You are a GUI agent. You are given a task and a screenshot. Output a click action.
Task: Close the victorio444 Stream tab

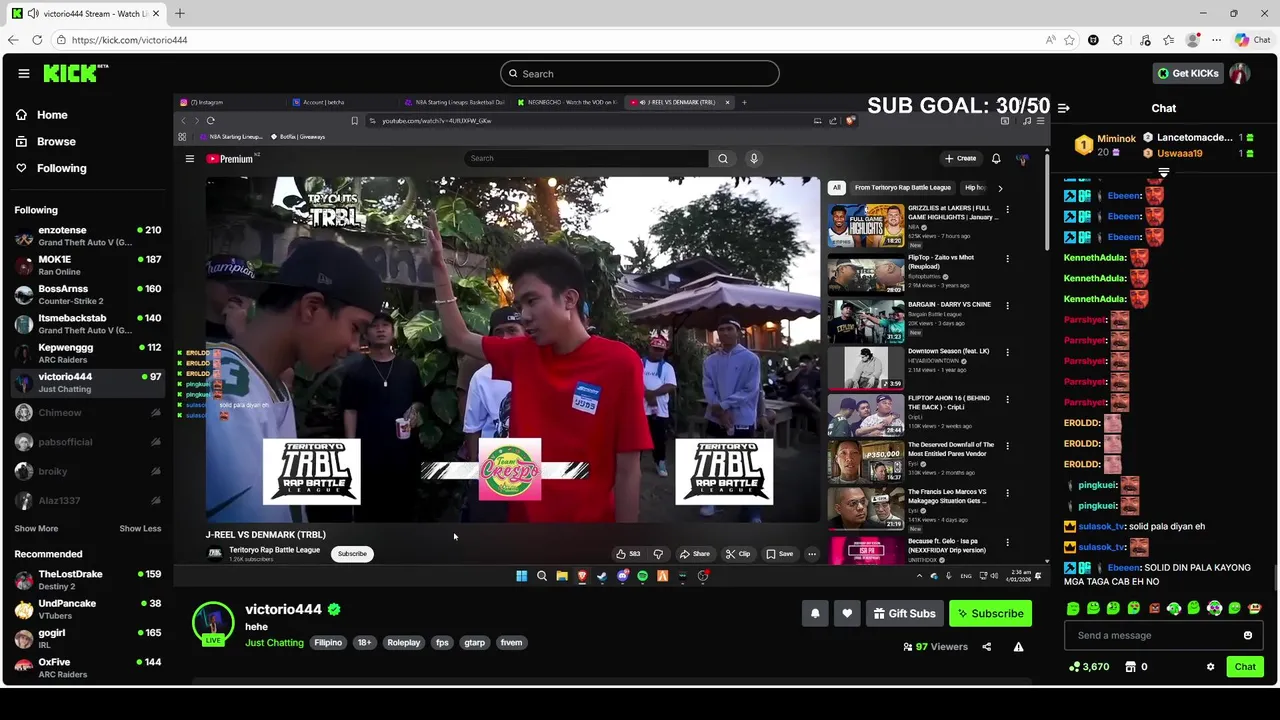[156, 13]
